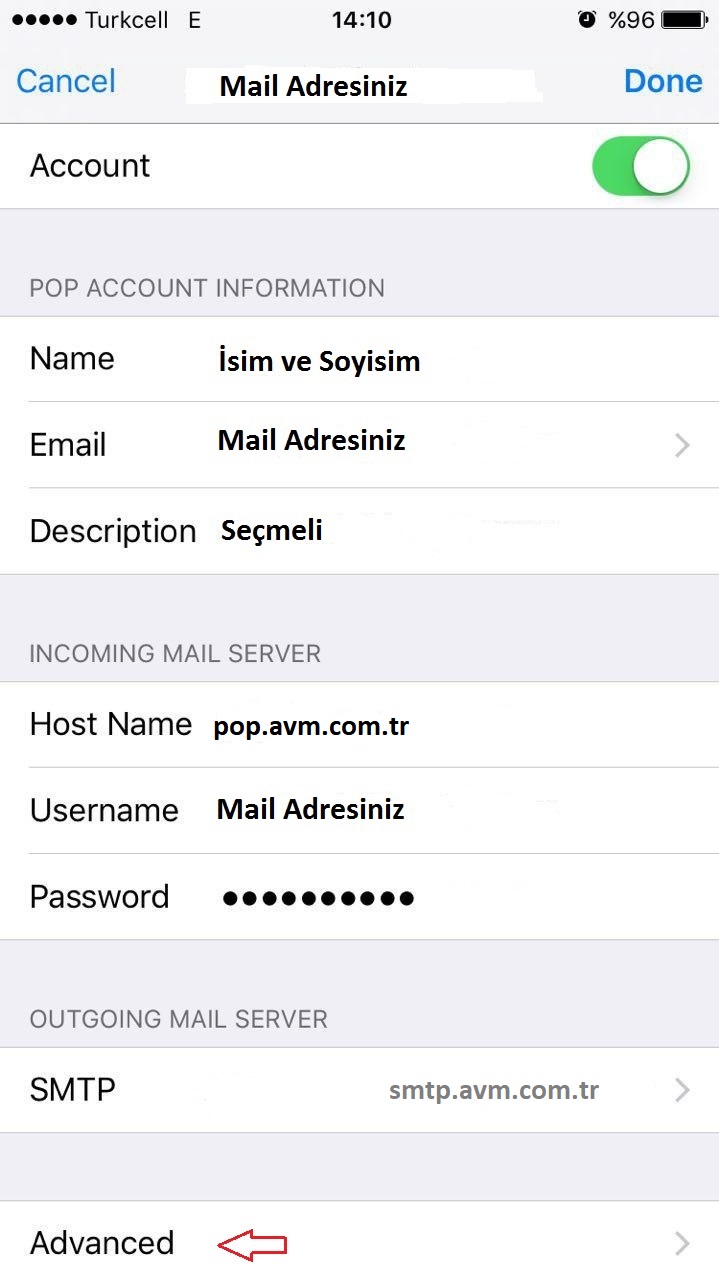Tap the status bar clock 14:10
This screenshot has width=719, height=1280.
361,20
